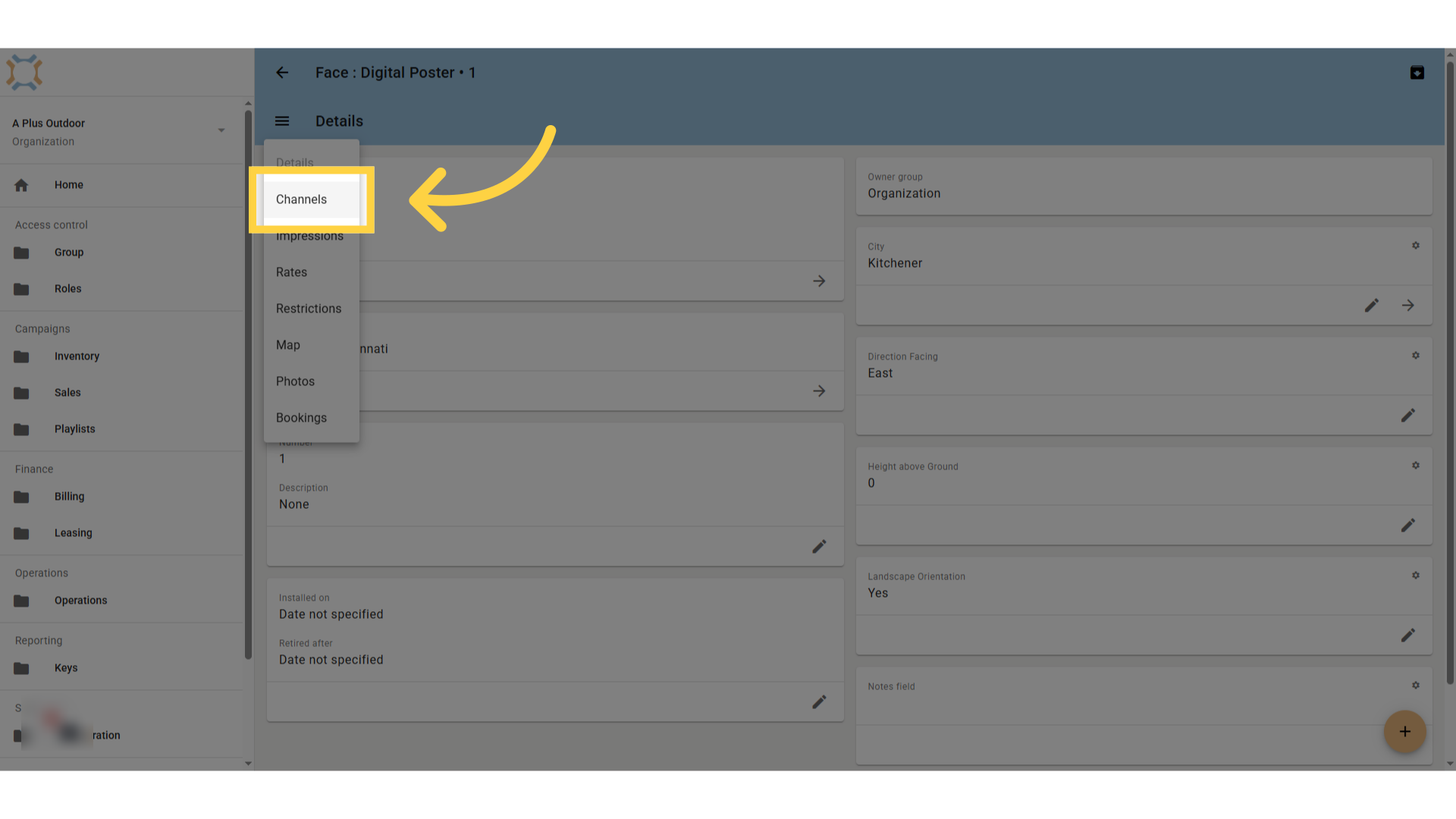Click the Home house icon in sidebar
The image size is (1456, 819).
coord(21,185)
